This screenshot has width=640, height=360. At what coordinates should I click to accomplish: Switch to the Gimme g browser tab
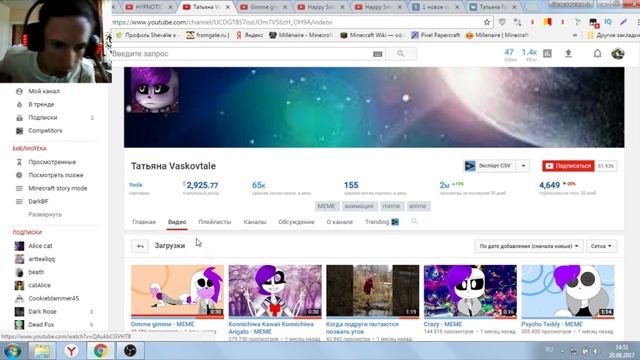coord(264,7)
